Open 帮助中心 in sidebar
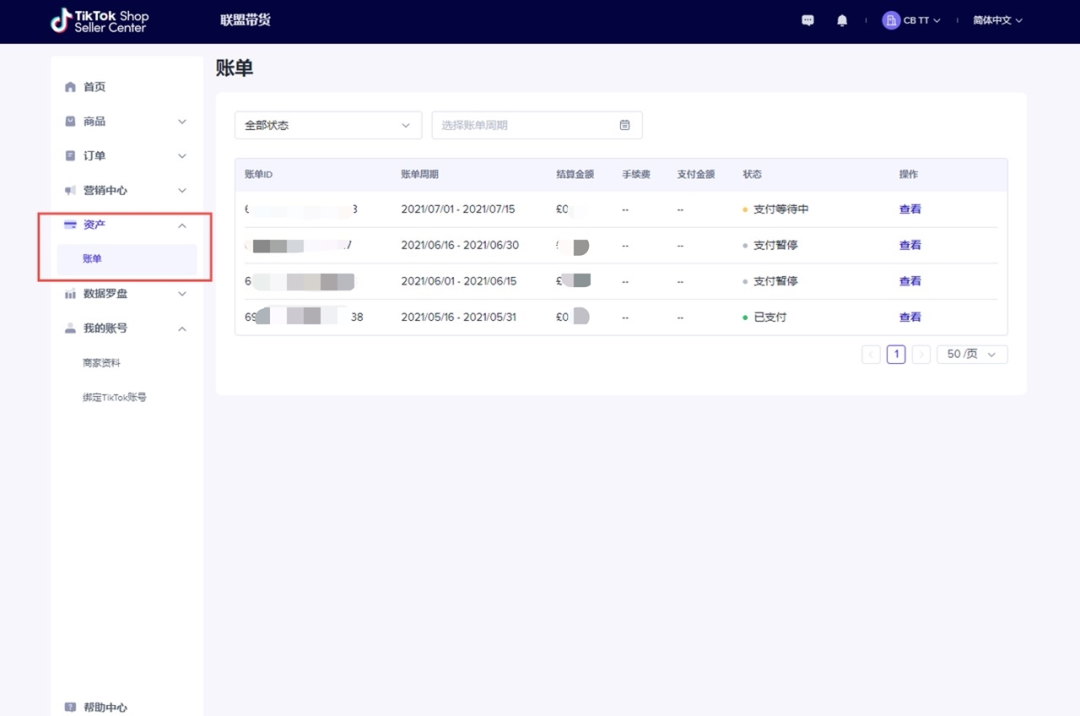 [105, 707]
